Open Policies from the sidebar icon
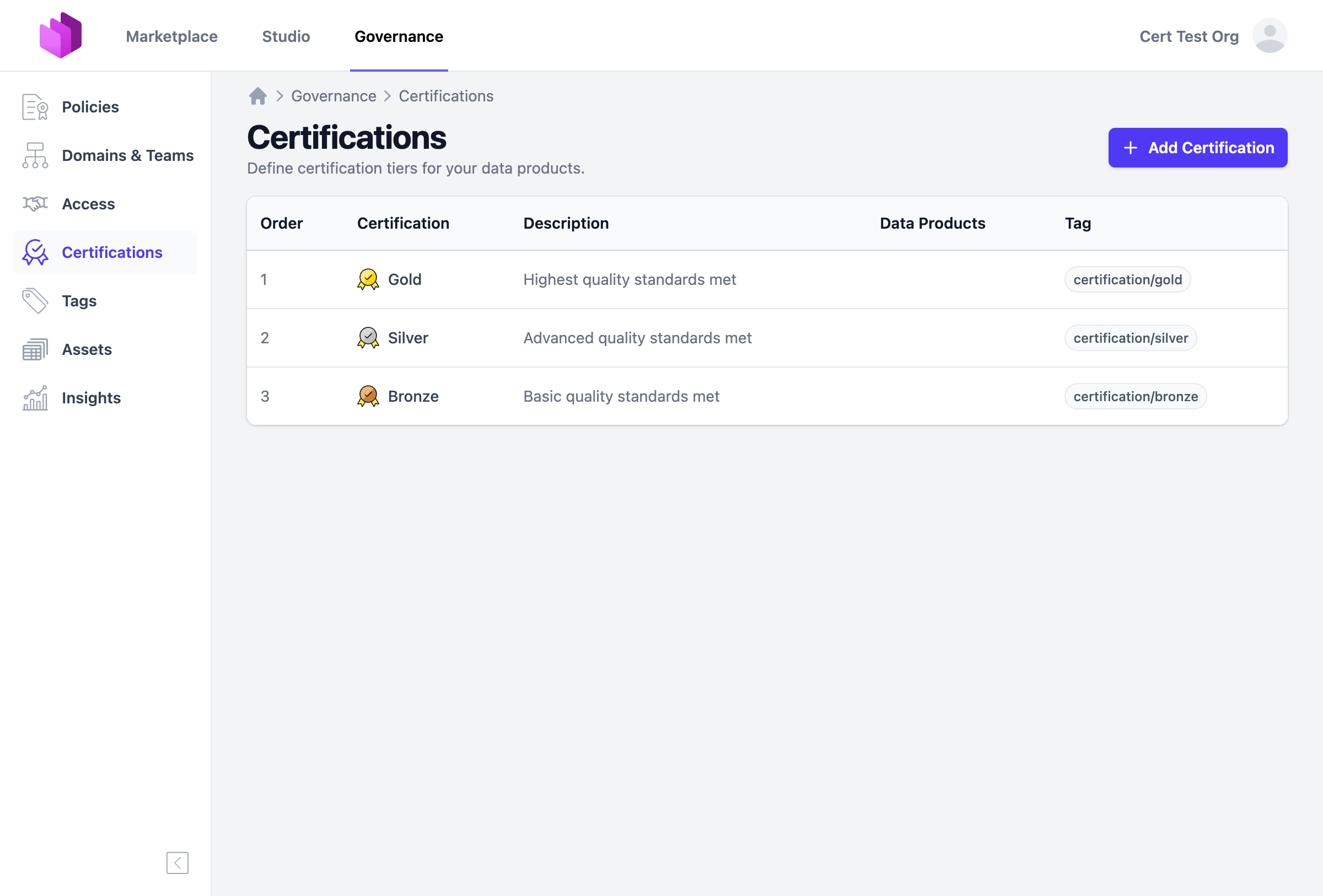Viewport: 1323px width, 896px height. (34, 106)
